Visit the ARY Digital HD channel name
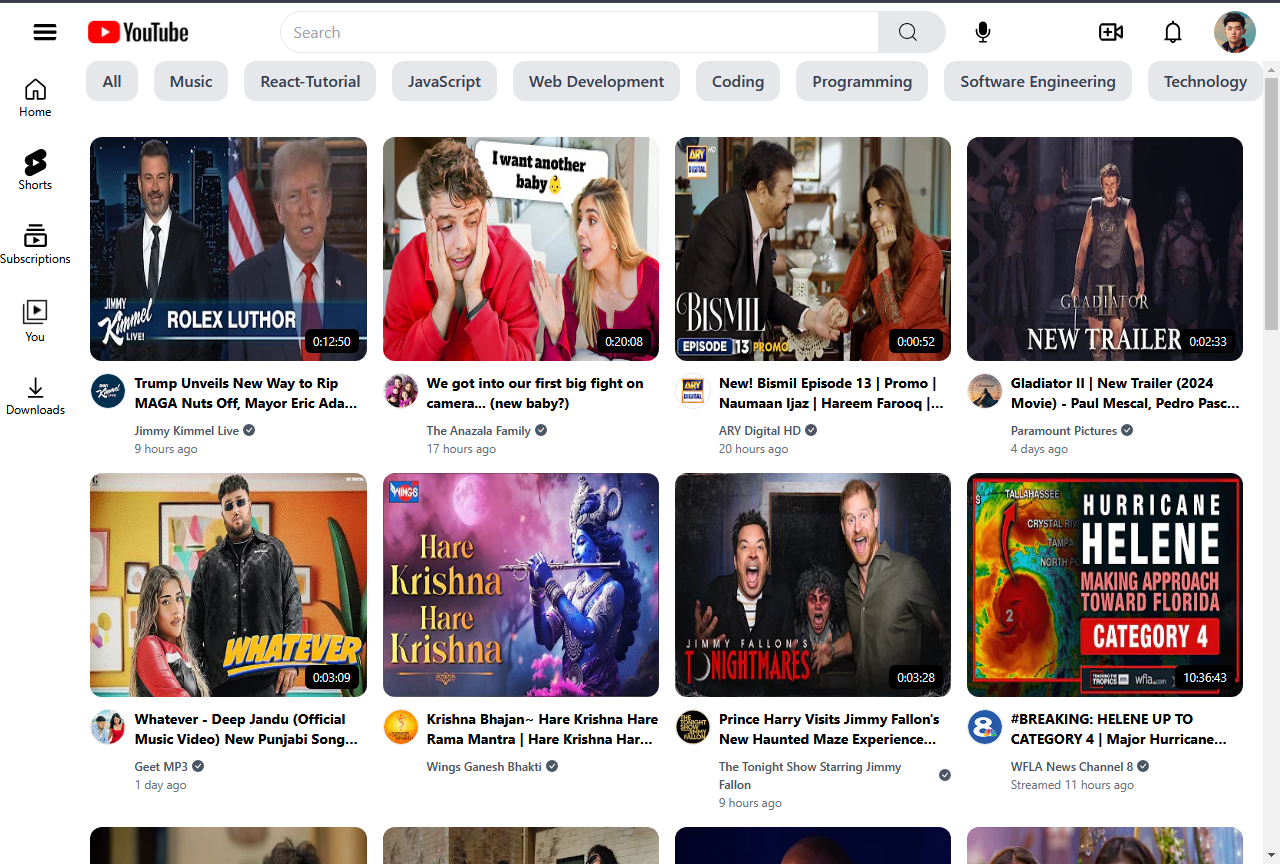Screen dimensions: 1280x866 coord(760,431)
